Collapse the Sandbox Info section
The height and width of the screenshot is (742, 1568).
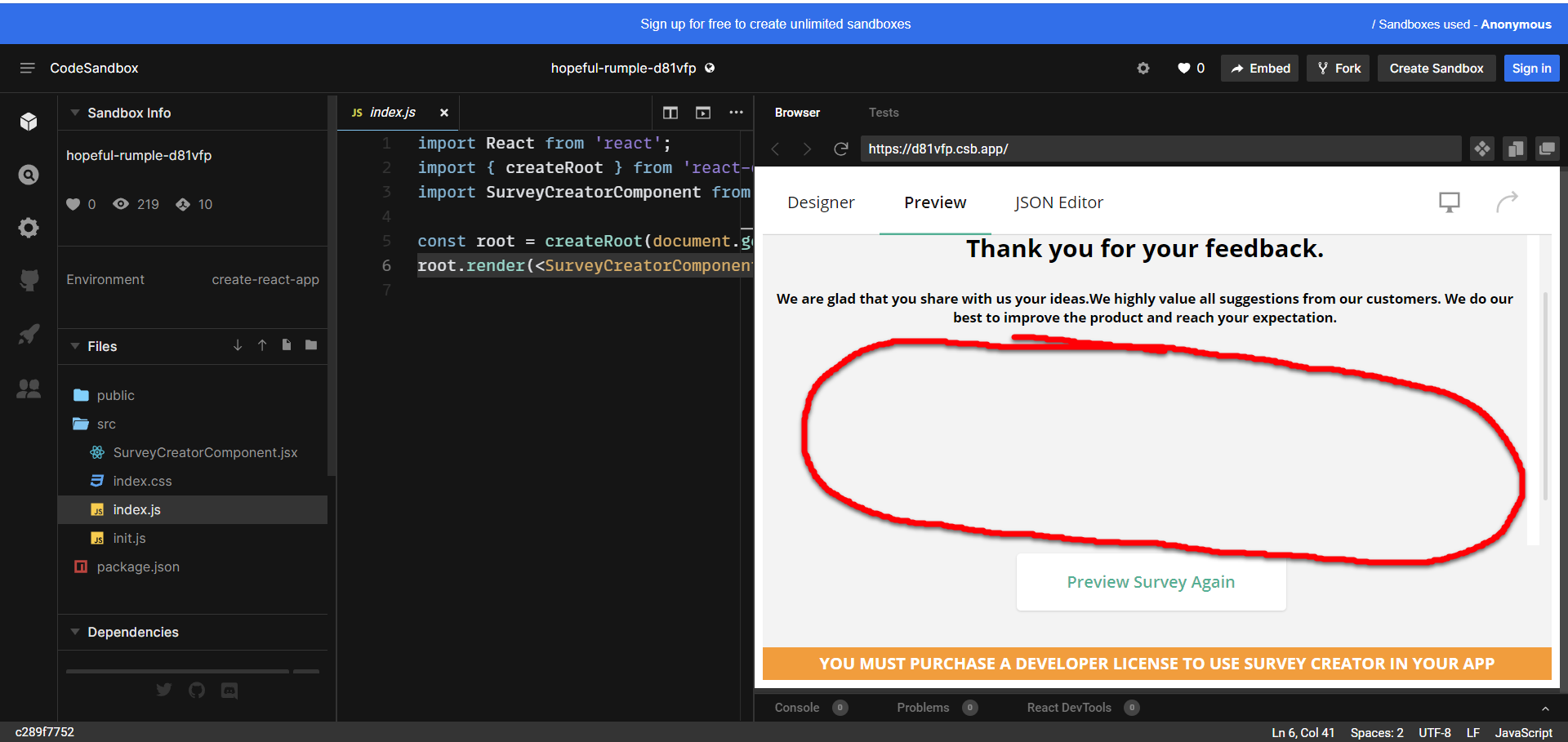[75, 113]
